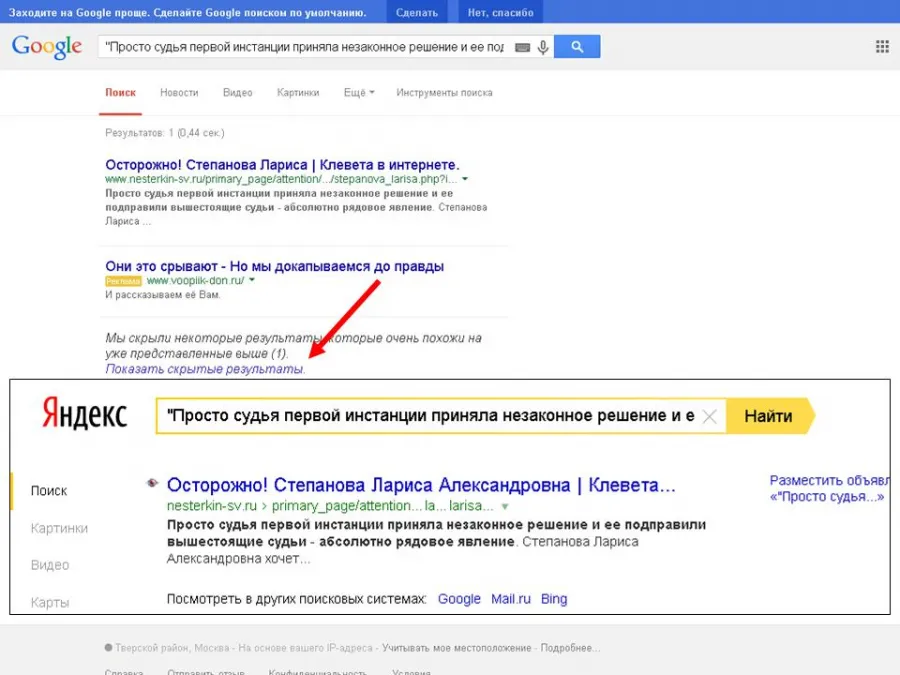This screenshot has height=675, width=900.
Task: Activate voice search microphone icon
Action: pyautogui.click(x=543, y=47)
